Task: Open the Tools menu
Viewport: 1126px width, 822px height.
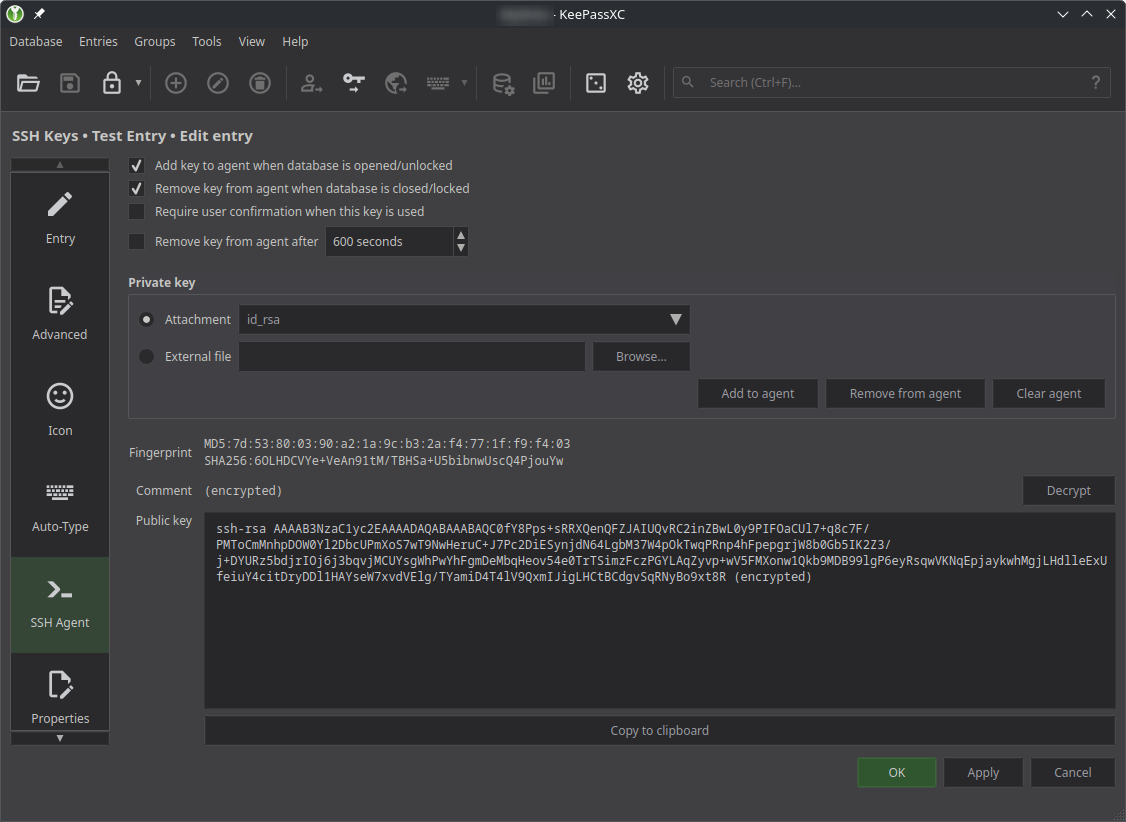Action: 206,41
